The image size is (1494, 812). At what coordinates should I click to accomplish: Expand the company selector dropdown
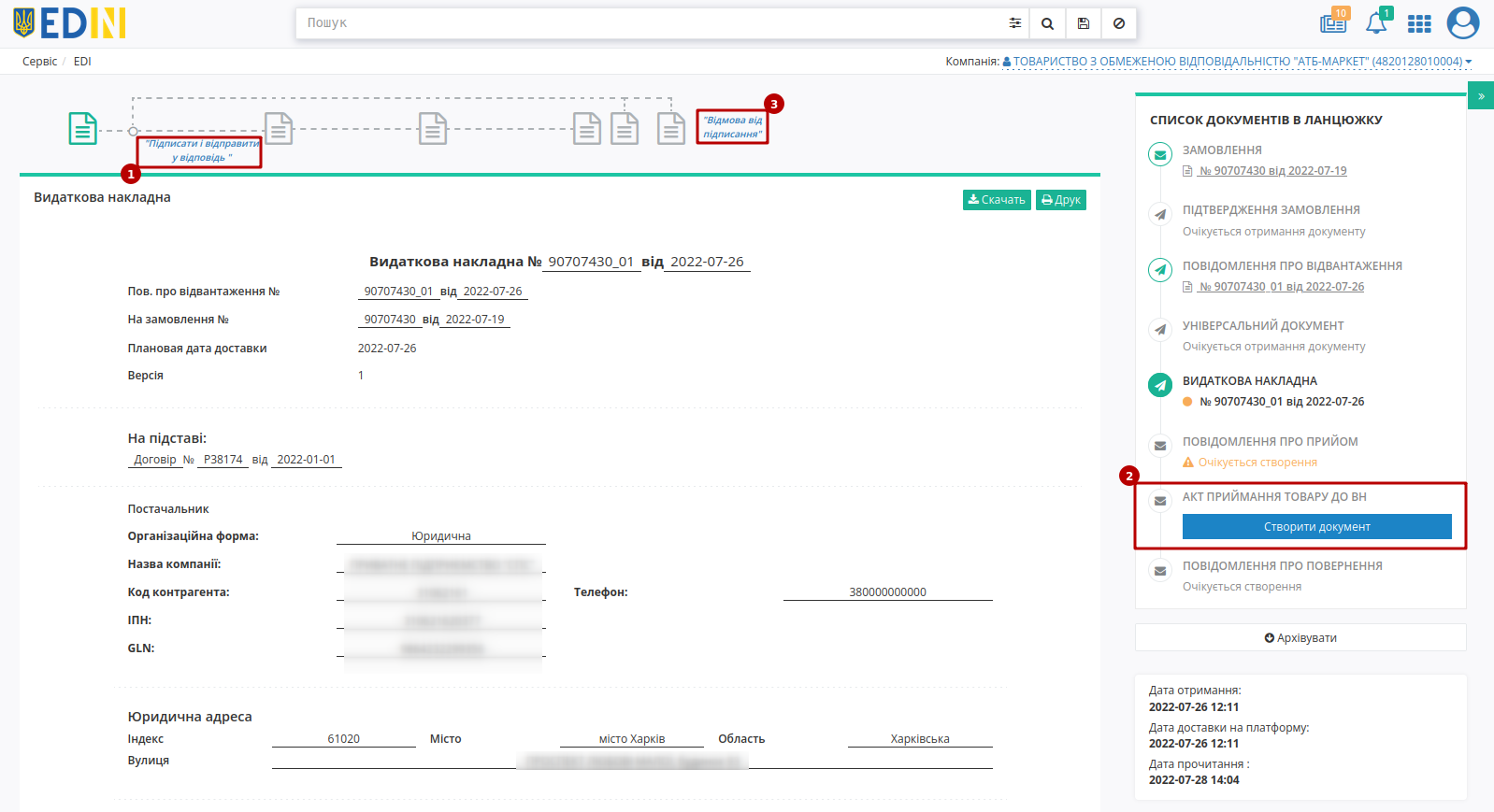click(x=1237, y=62)
